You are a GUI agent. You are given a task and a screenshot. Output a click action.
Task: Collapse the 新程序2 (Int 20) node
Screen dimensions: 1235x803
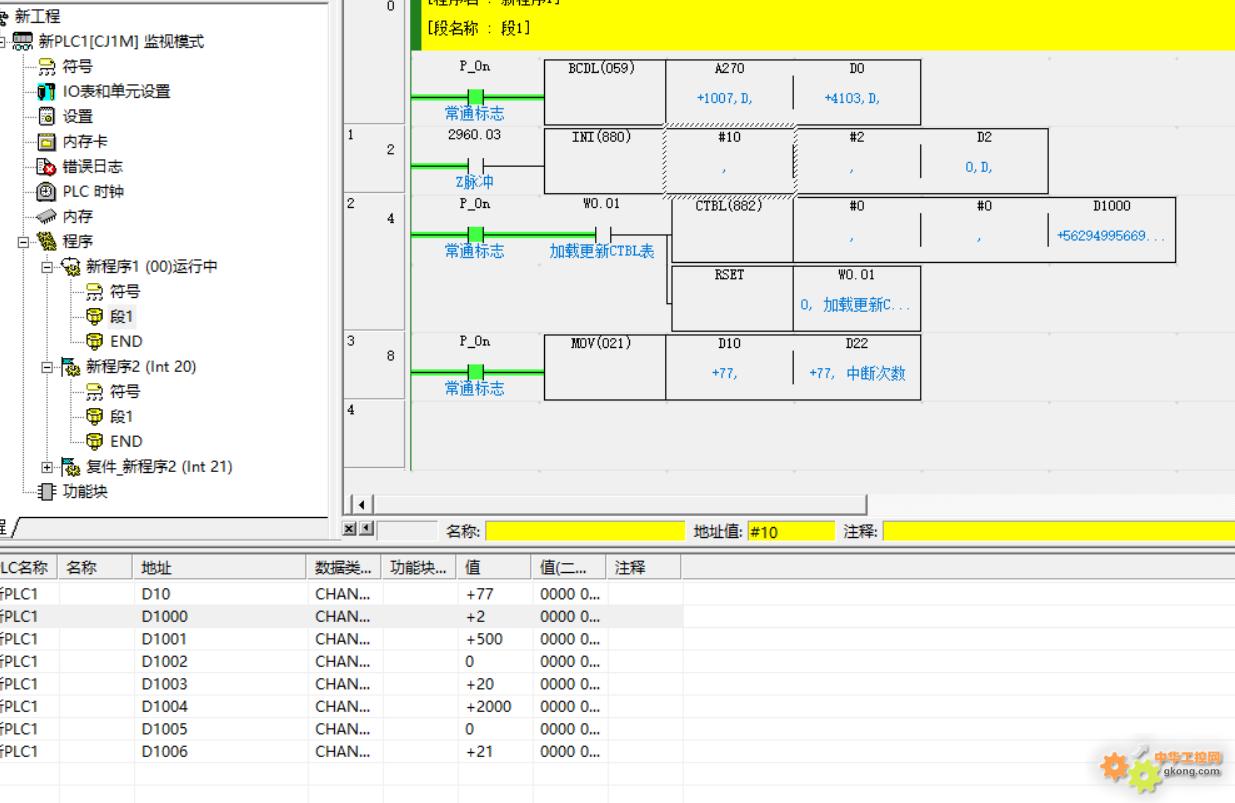pos(47,367)
